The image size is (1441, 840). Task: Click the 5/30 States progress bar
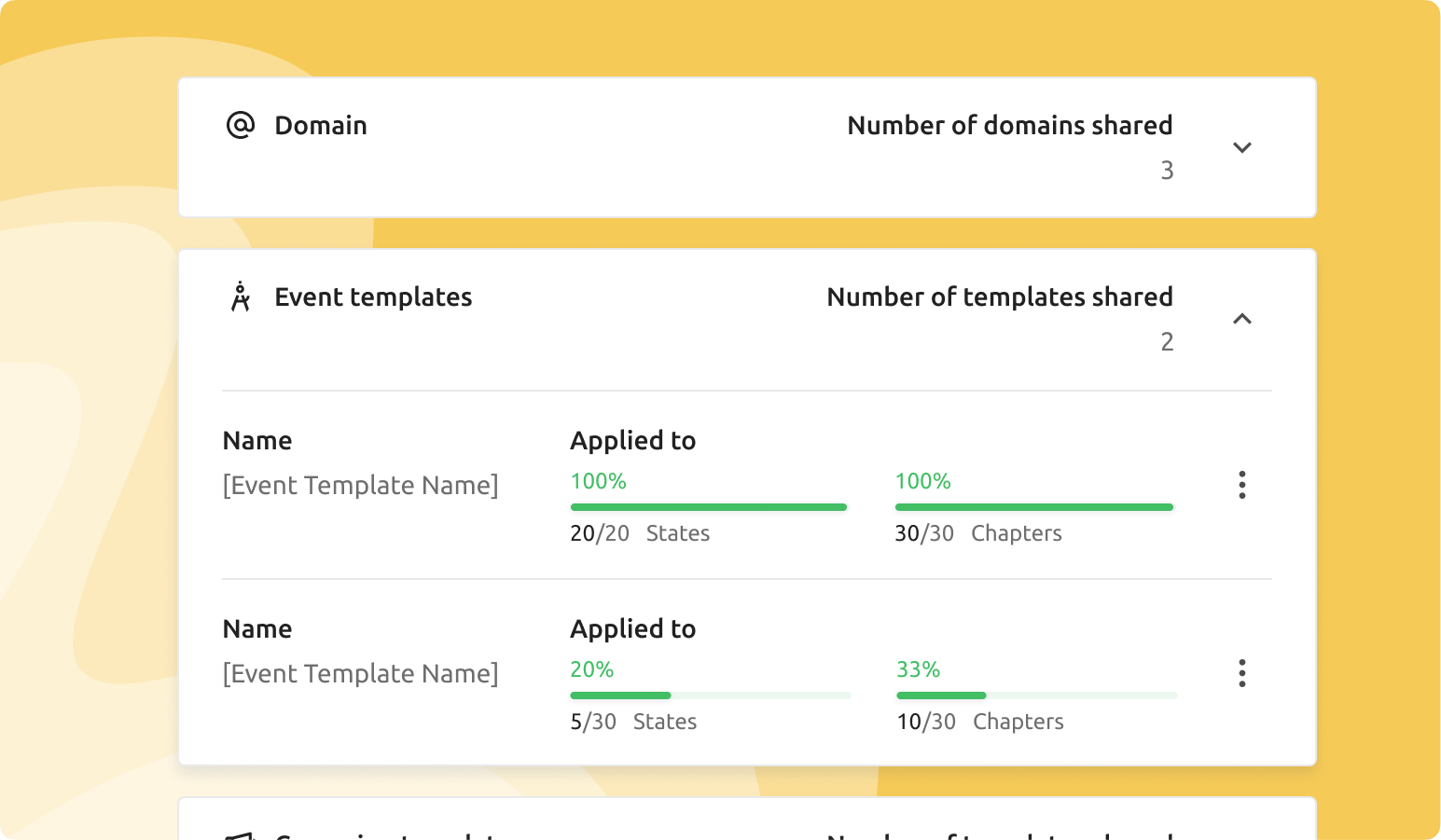coord(710,695)
